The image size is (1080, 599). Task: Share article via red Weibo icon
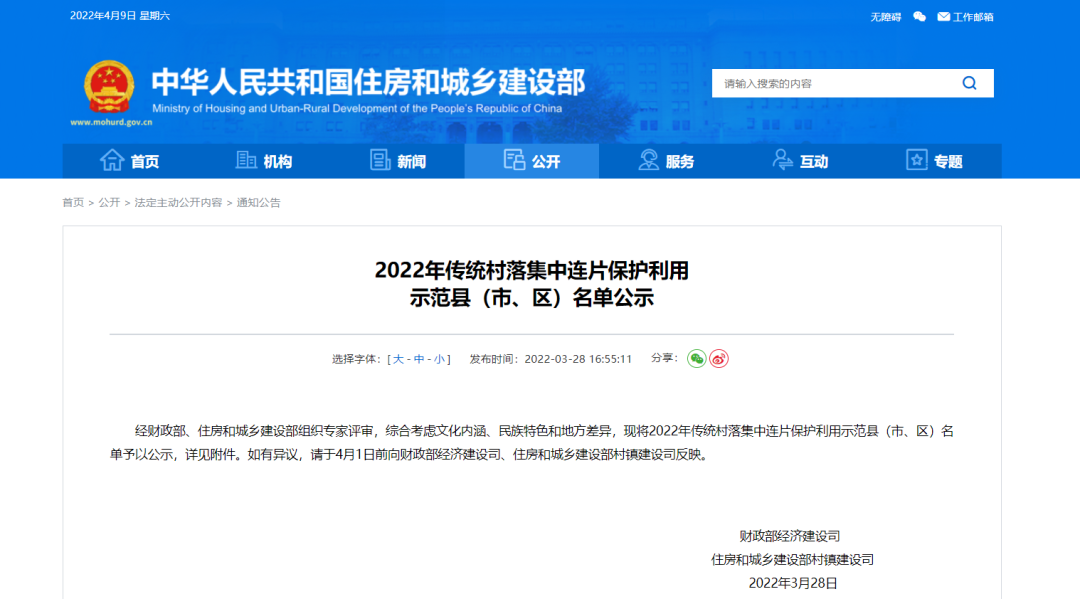[719, 359]
